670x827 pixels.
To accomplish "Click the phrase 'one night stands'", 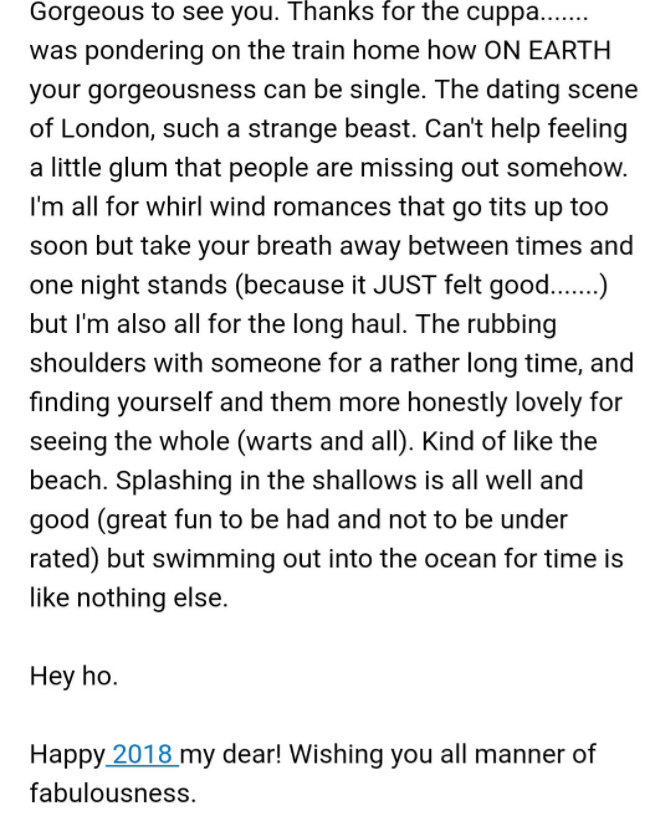I will click(x=128, y=286).
